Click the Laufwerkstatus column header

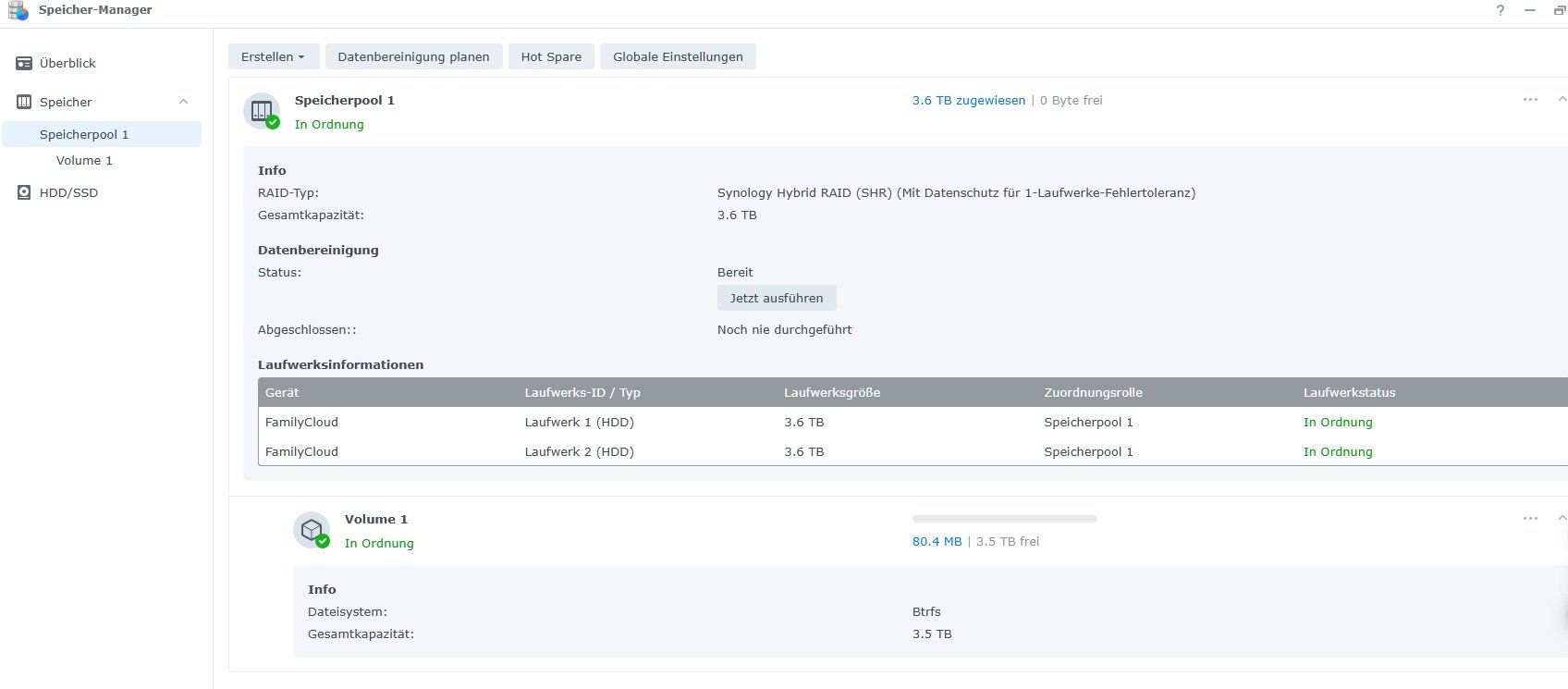coord(1349,392)
